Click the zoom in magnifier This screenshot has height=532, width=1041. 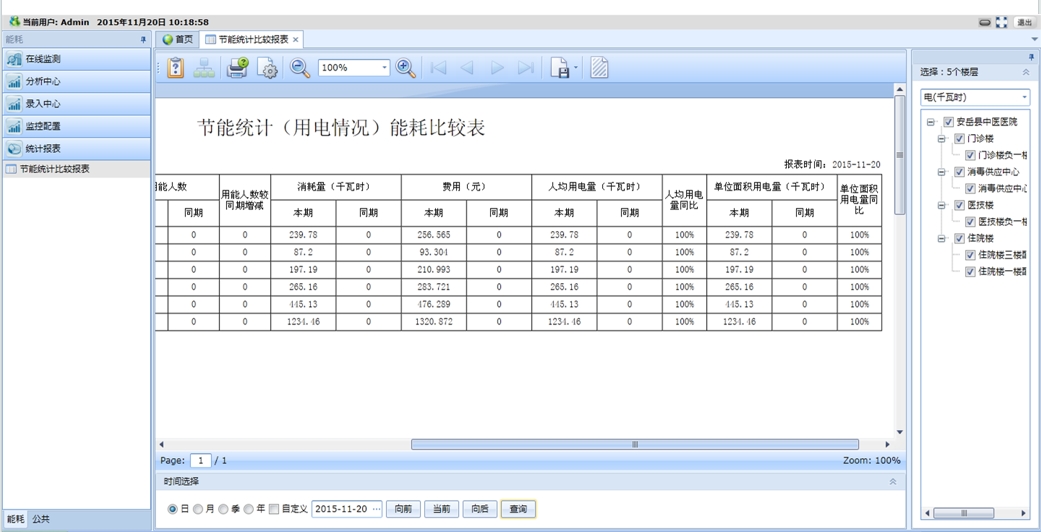[405, 68]
